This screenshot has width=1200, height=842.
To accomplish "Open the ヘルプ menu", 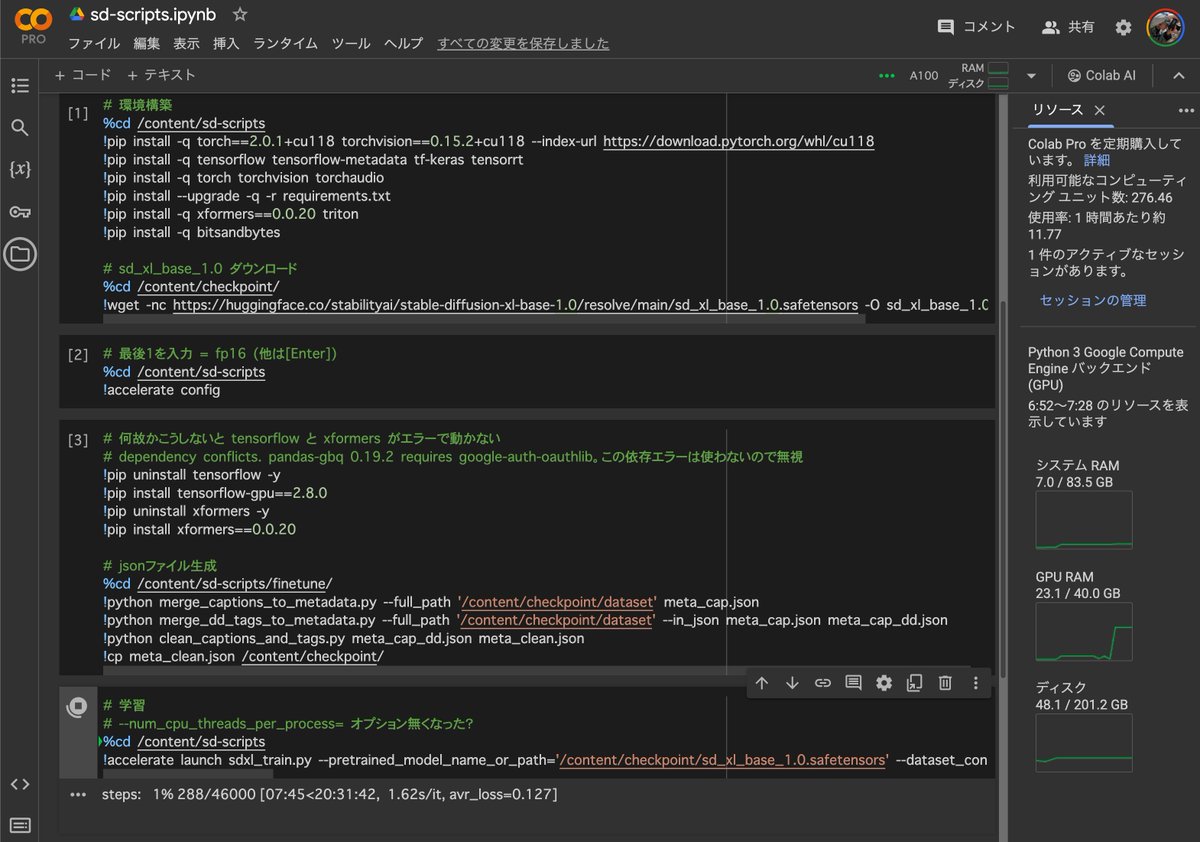I will [404, 44].
